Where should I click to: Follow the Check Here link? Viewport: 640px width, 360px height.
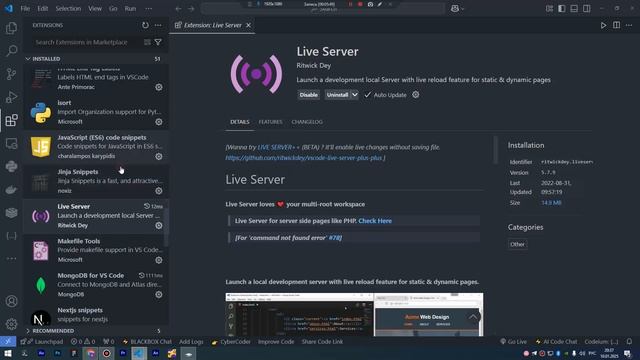pyautogui.click(x=375, y=221)
